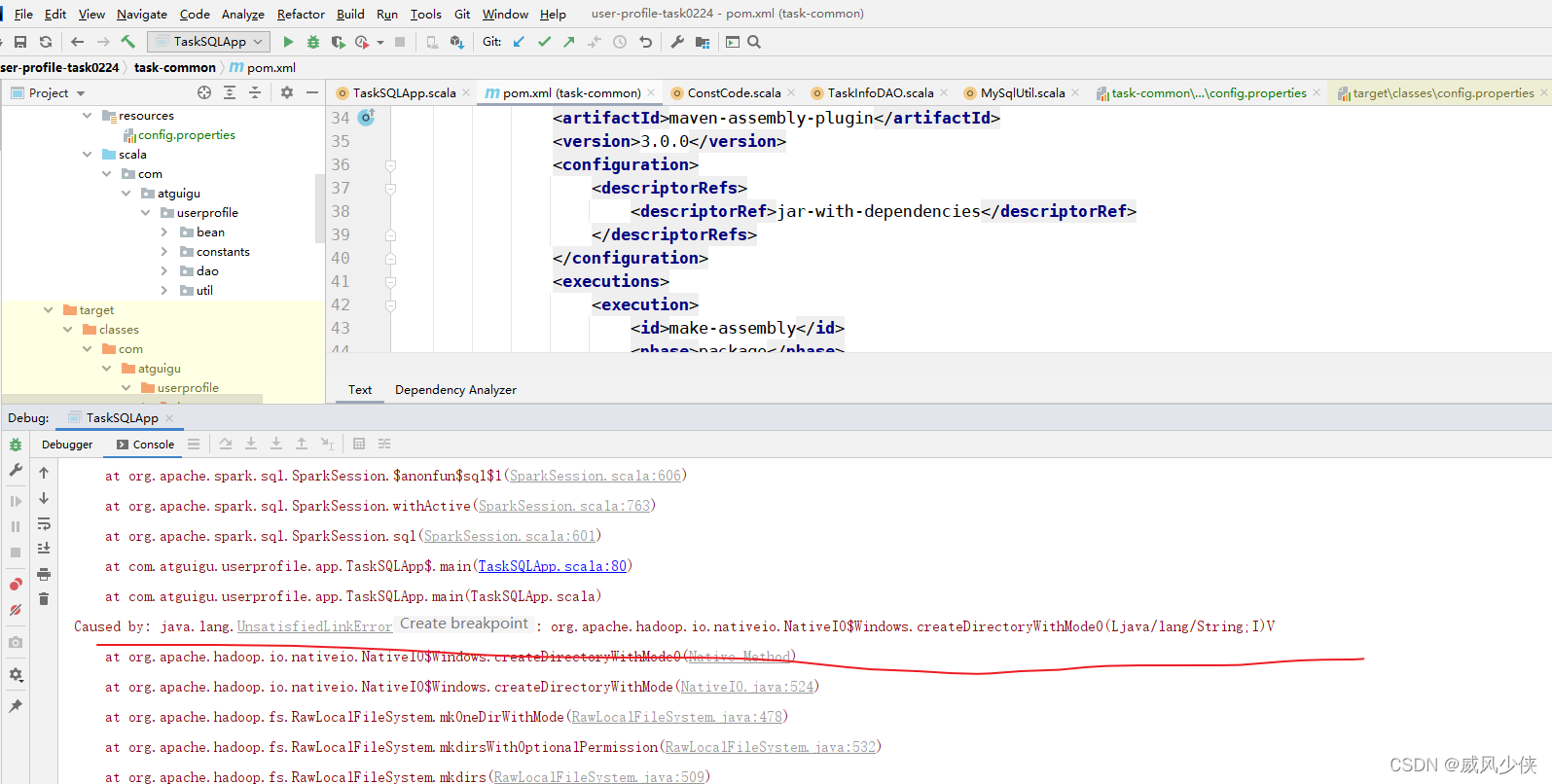
Task: Collapse the scala folder
Action: tap(87, 155)
